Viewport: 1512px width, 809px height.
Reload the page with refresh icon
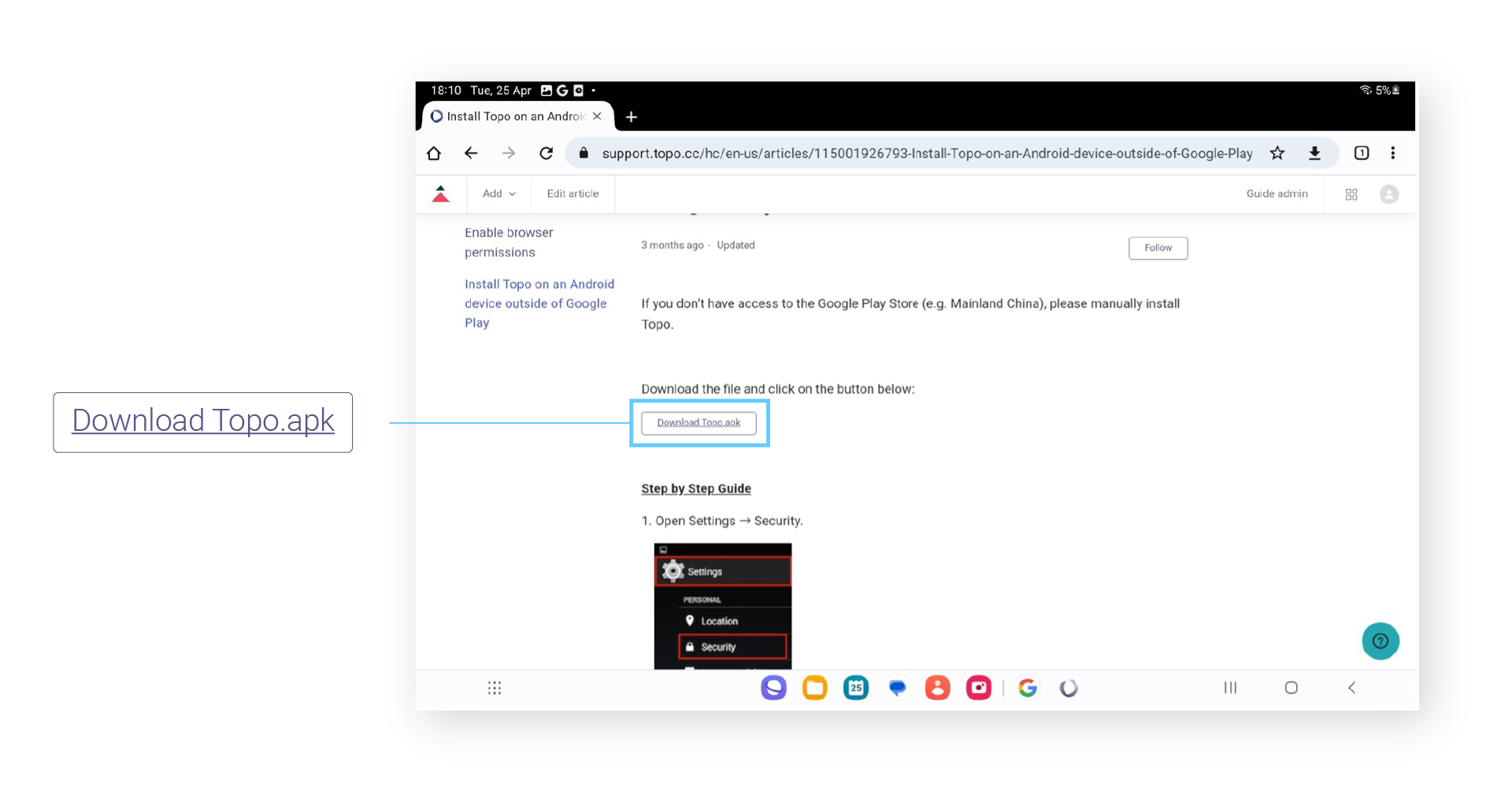(x=546, y=154)
